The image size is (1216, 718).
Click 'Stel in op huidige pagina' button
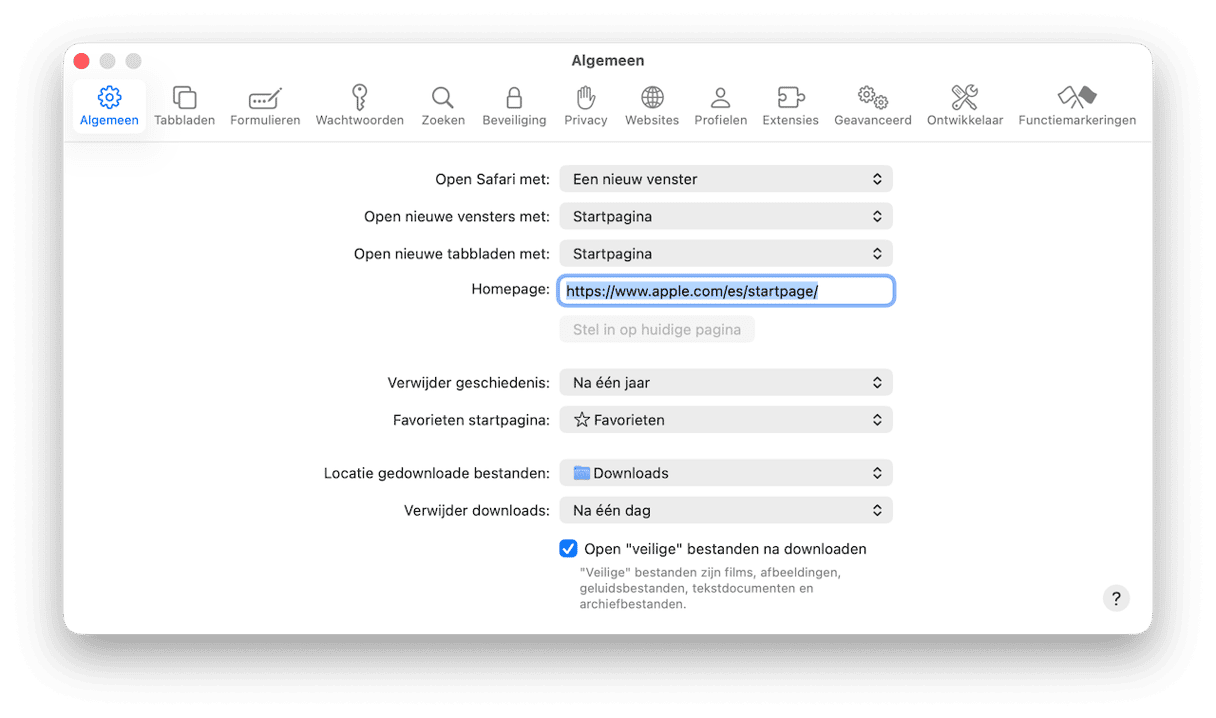pos(657,329)
